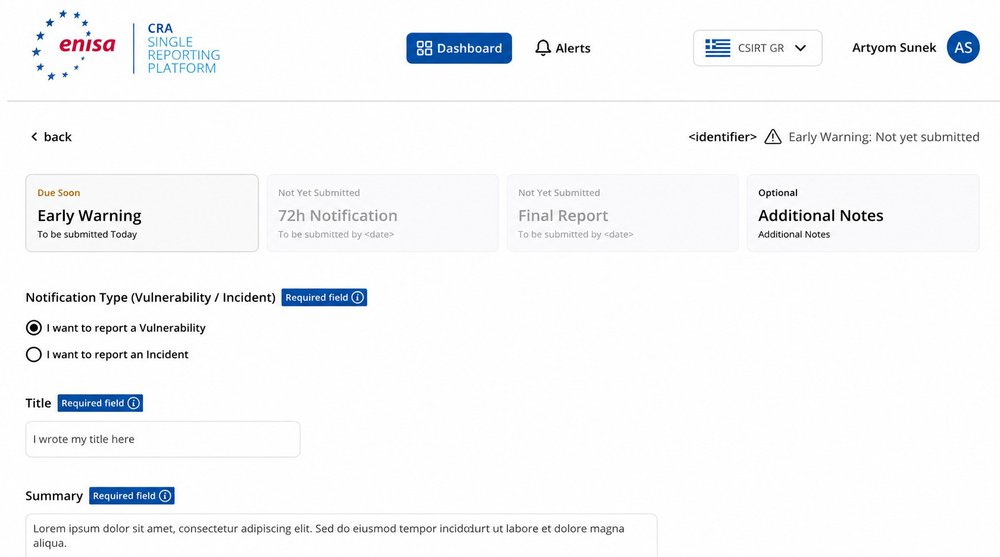Click the ENISA logo
This screenshot has height=557, width=1000.
(x=74, y=45)
